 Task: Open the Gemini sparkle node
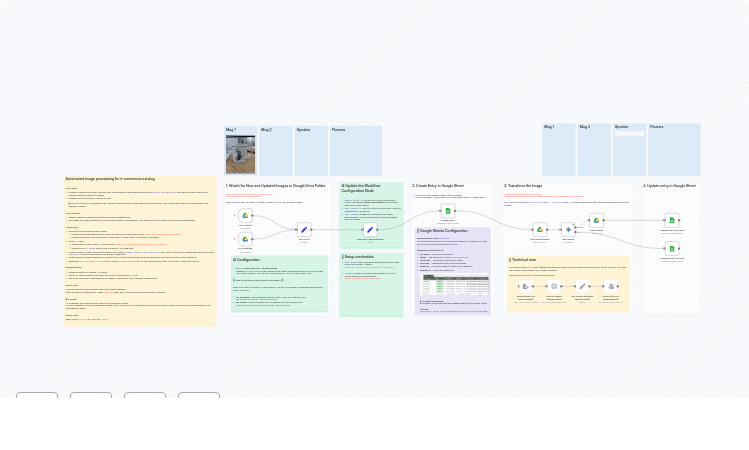tap(568, 229)
